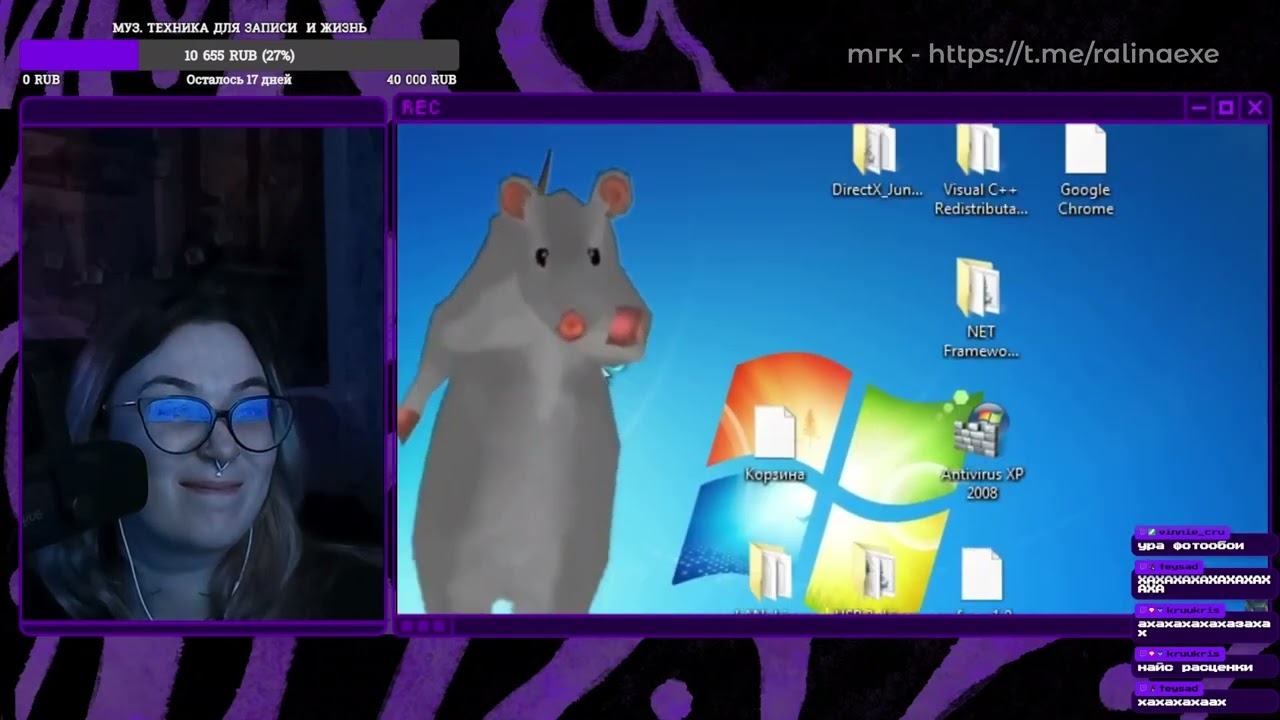Open the Visual C++ Redistributa... folder

pos(979,150)
